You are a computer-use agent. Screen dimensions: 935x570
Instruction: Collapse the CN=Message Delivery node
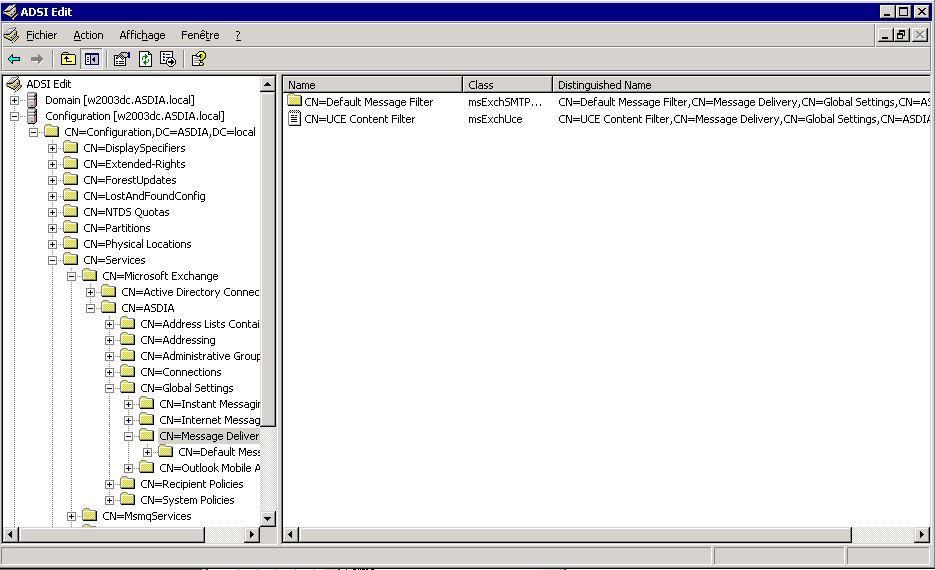129,436
